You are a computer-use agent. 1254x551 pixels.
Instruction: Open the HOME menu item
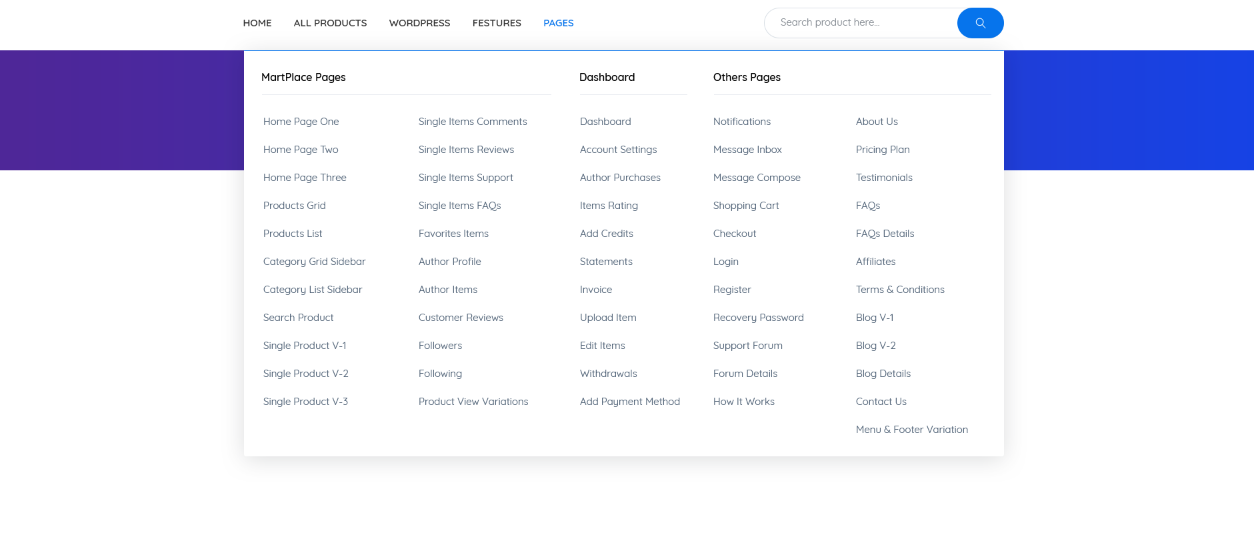click(x=257, y=23)
